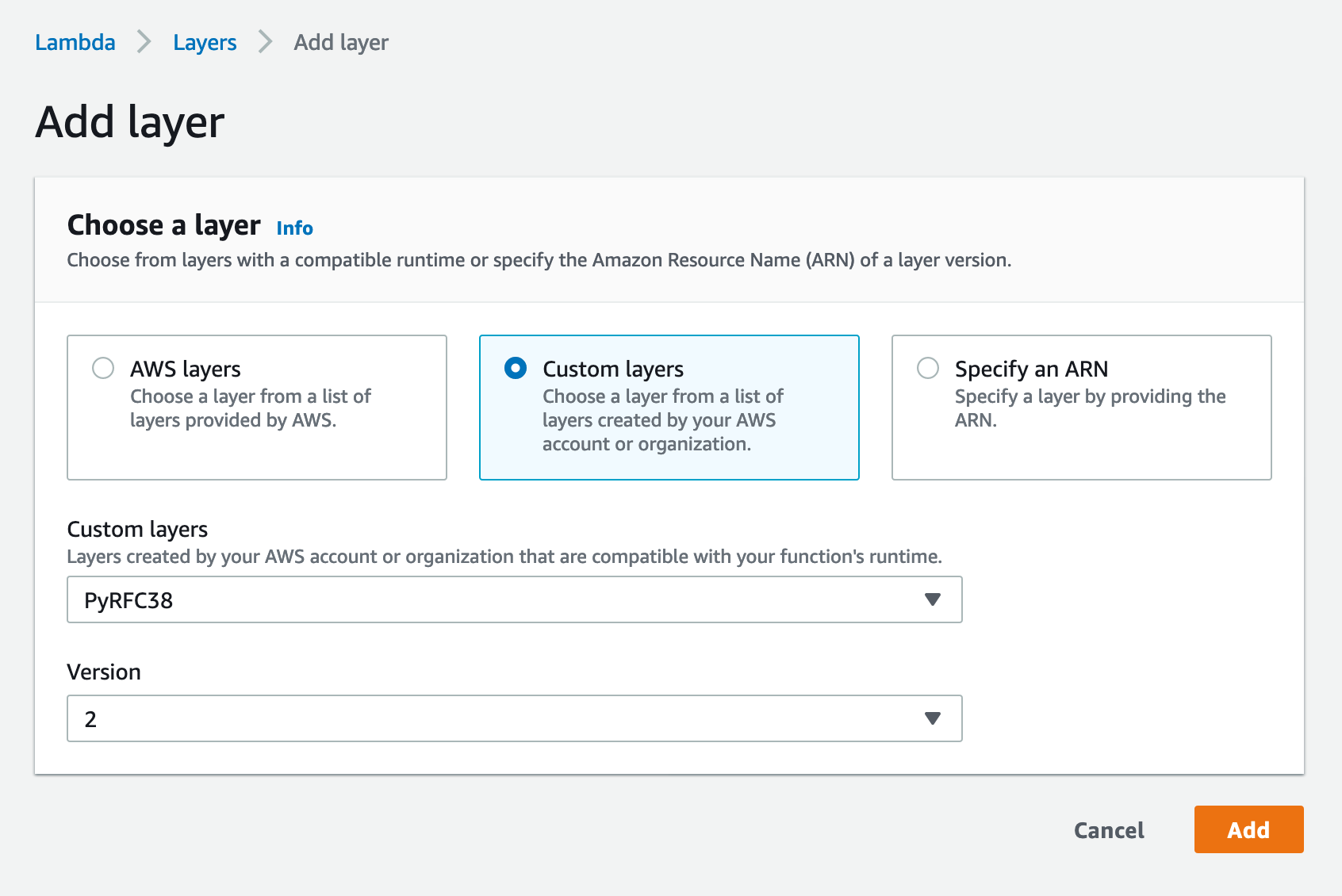Click the breadcrumb chevron after Layers
This screenshot has width=1342, height=896.
[266, 42]
